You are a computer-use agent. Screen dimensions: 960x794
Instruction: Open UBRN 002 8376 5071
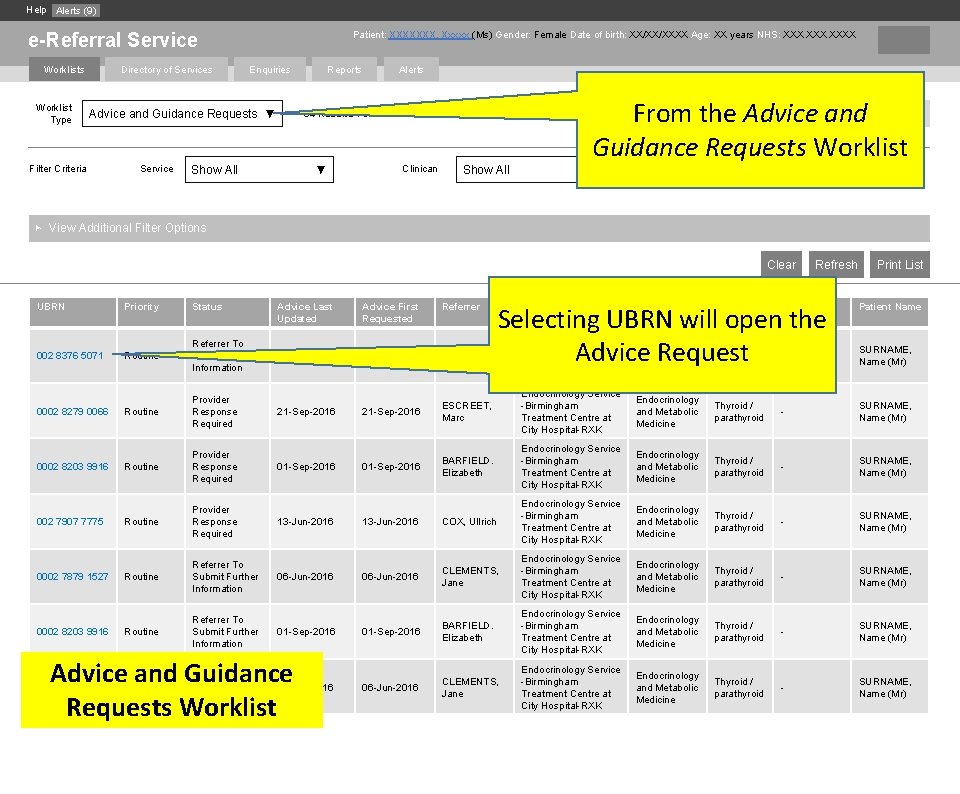coord(70,356)
